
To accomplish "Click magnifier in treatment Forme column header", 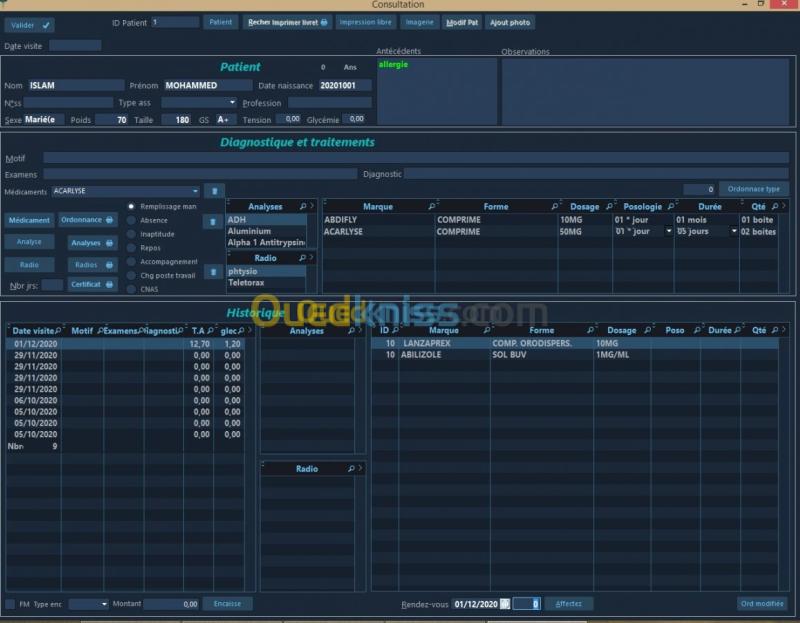I will [x=555, y=206].
